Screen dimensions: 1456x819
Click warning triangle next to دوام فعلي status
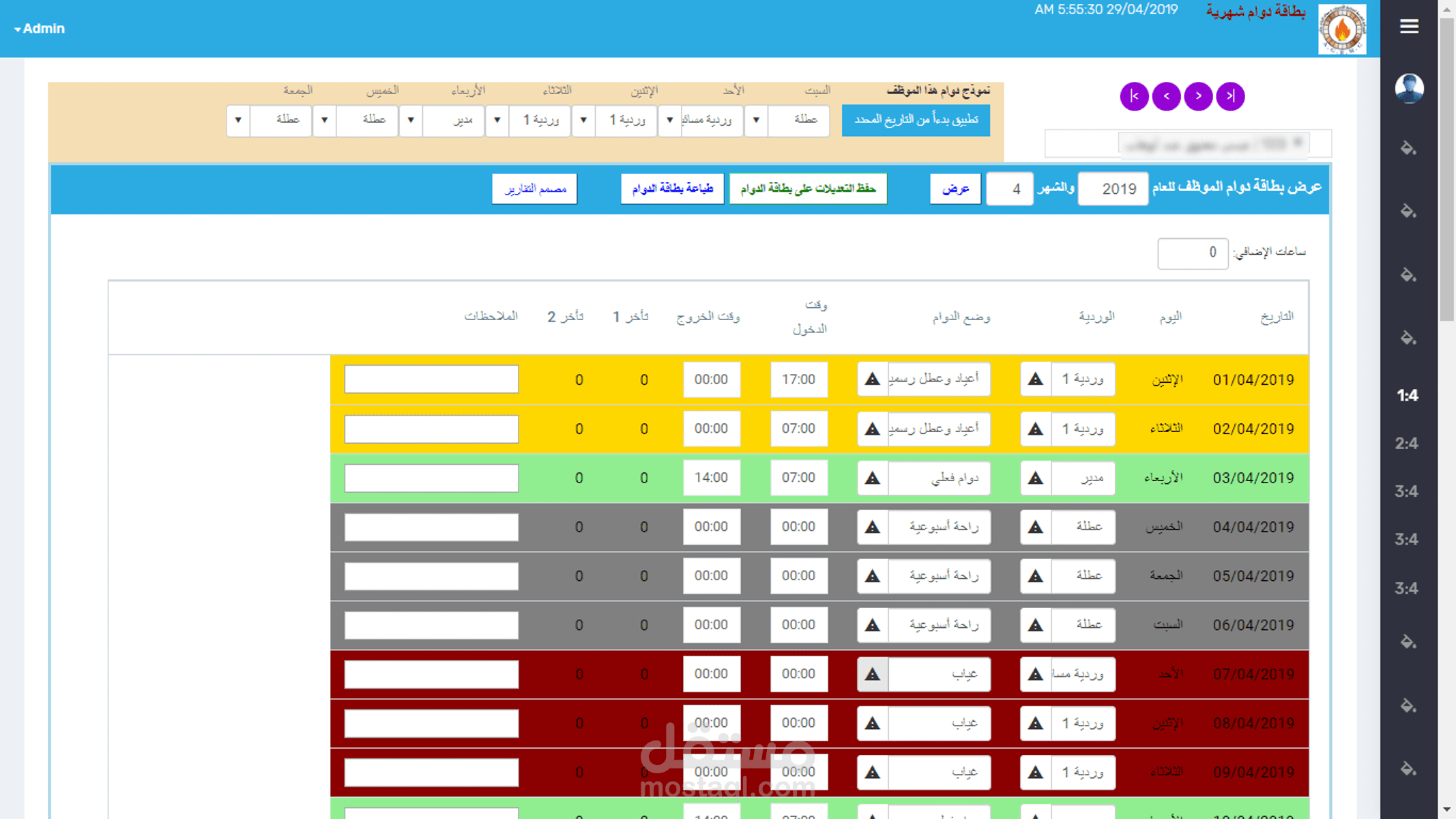pyautogui.click(x=872, y=478)
